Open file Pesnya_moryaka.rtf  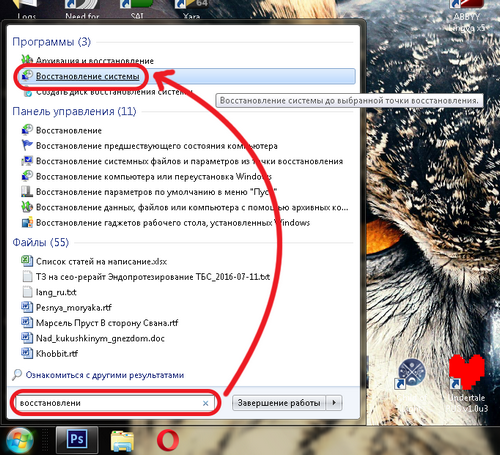(74, 307)
